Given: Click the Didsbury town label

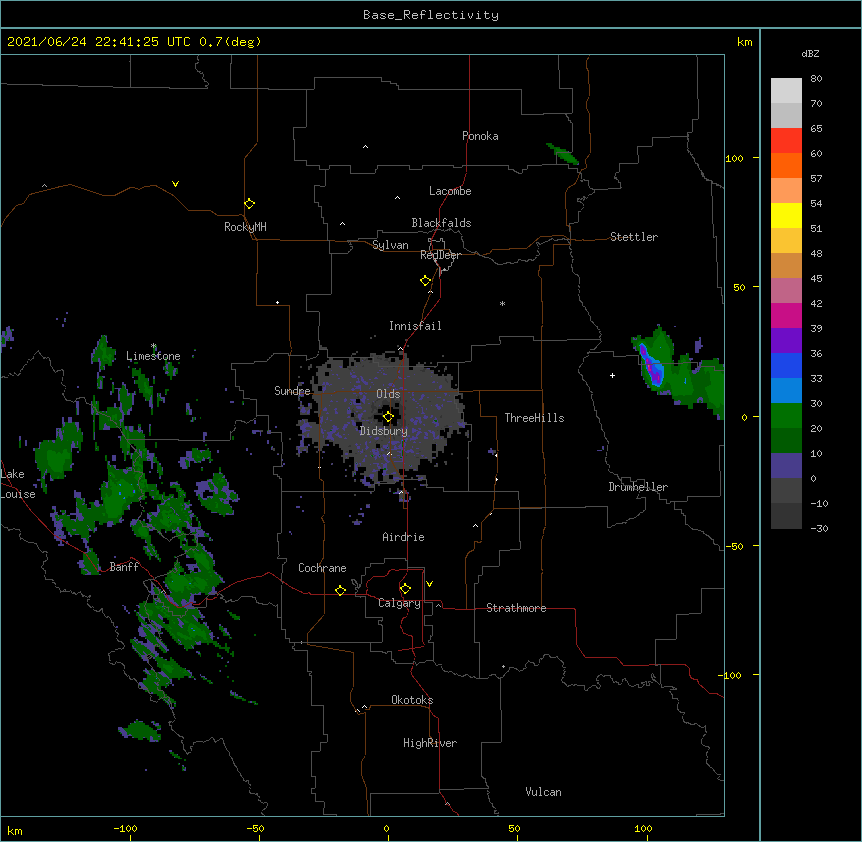Looking at the screenshot, I should pos(383,431).
